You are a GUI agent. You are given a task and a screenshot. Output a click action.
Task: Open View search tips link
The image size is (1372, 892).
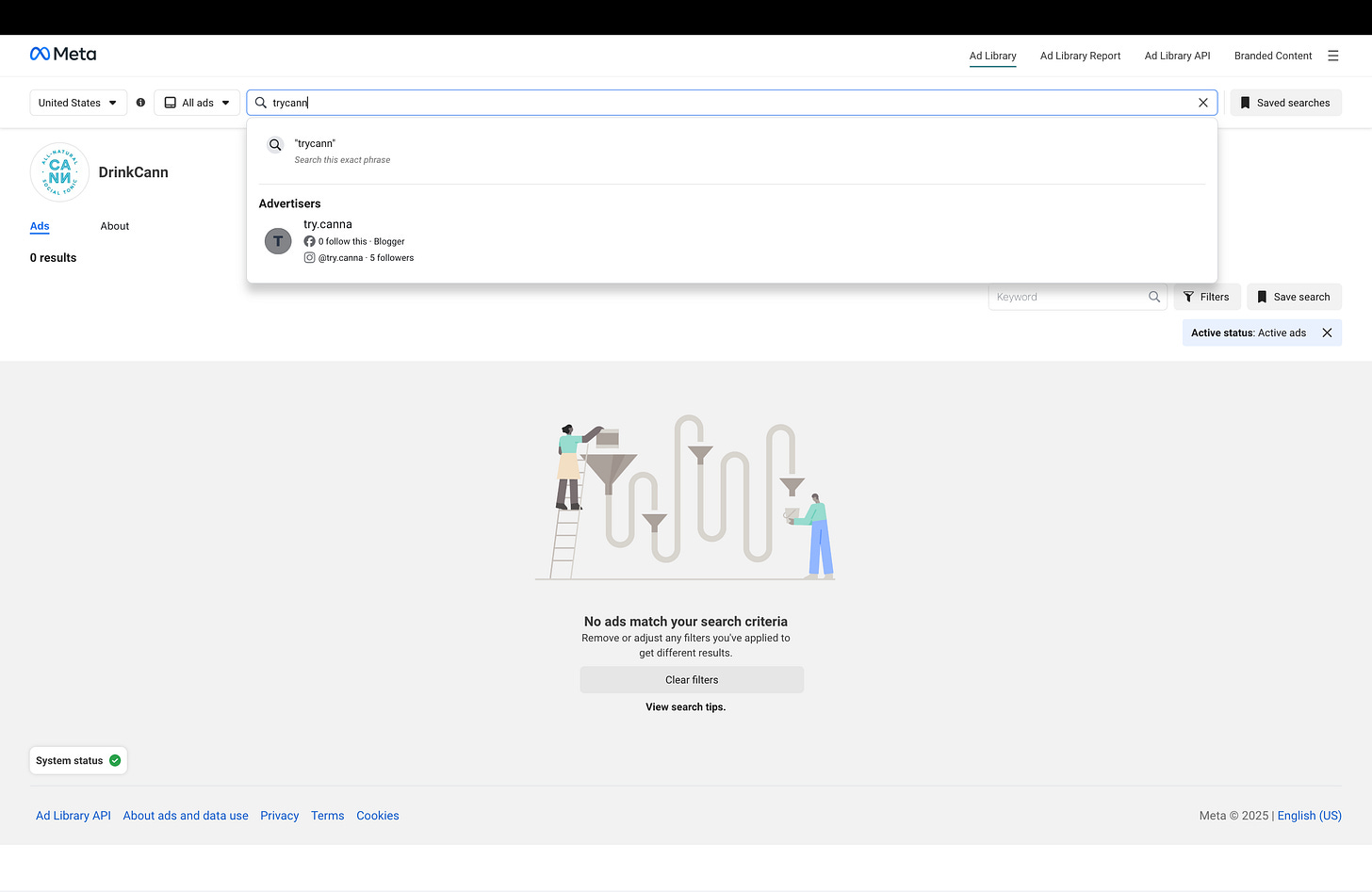click(686, 706)
